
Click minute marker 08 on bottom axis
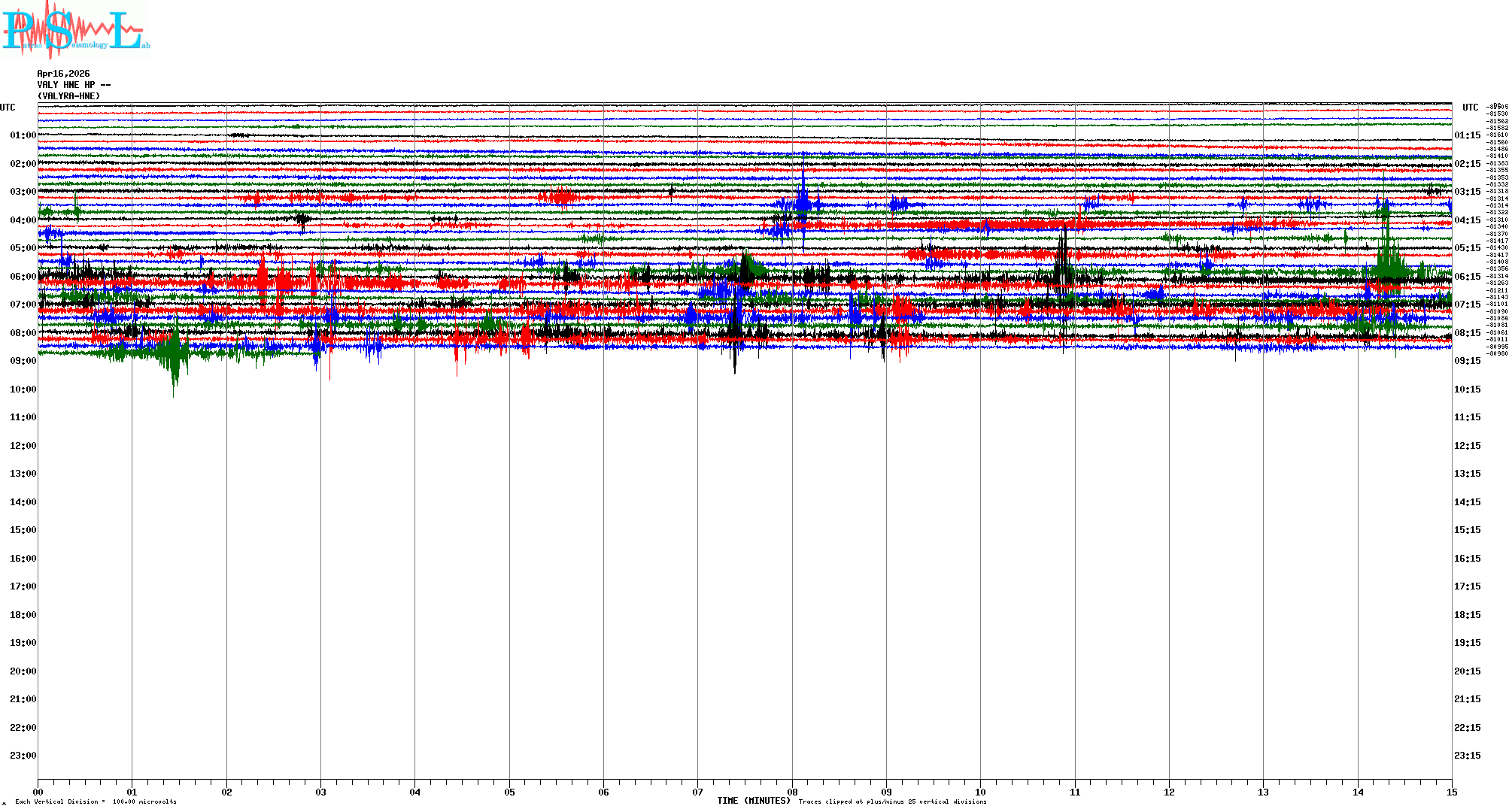click(792, 792)
